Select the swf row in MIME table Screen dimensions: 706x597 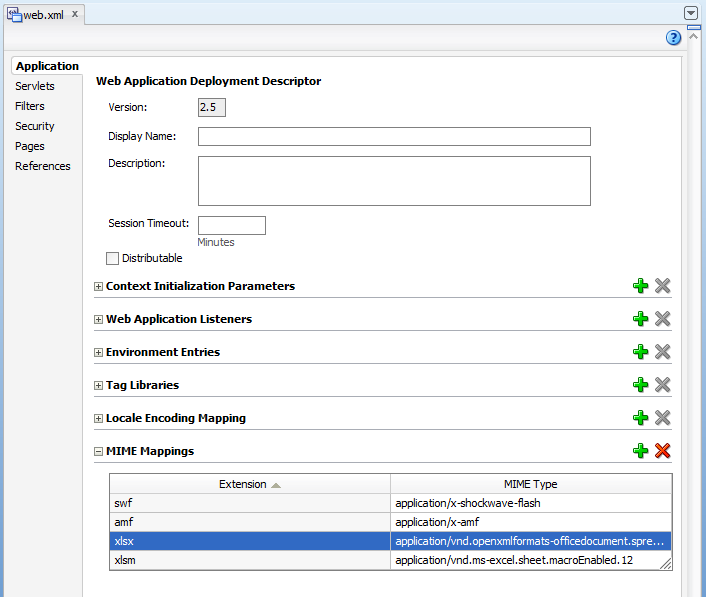click(x=249, y=503)
